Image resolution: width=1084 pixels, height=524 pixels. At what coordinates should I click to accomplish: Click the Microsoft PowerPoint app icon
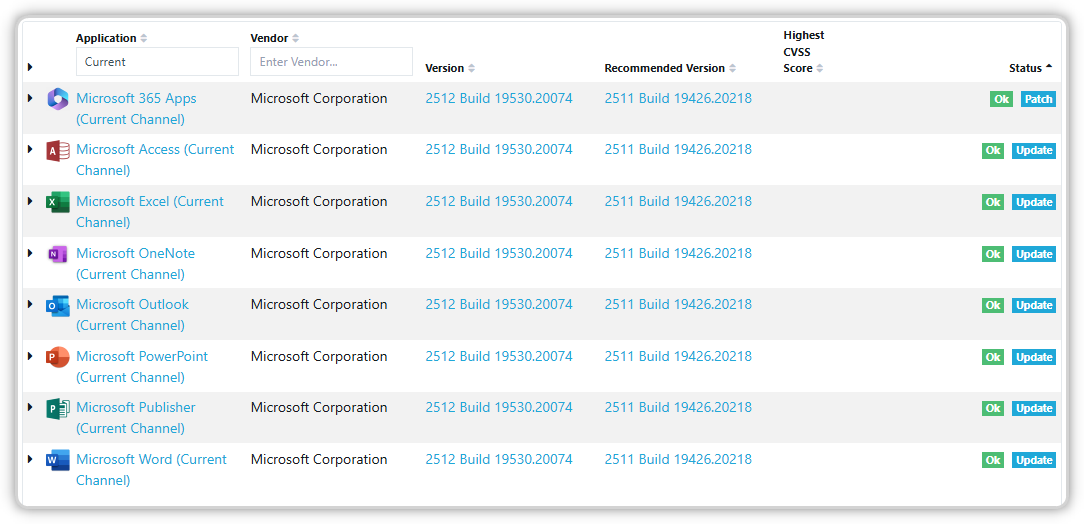(58, 357)
